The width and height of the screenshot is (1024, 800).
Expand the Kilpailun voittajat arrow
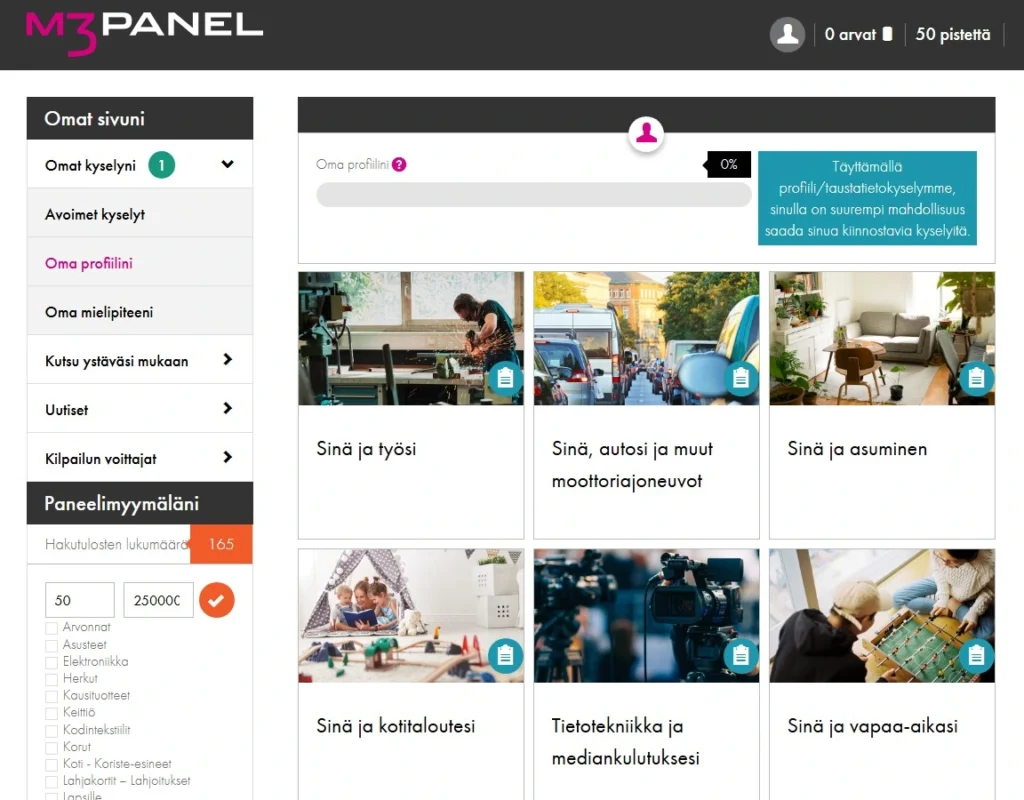tap(227, 457)
